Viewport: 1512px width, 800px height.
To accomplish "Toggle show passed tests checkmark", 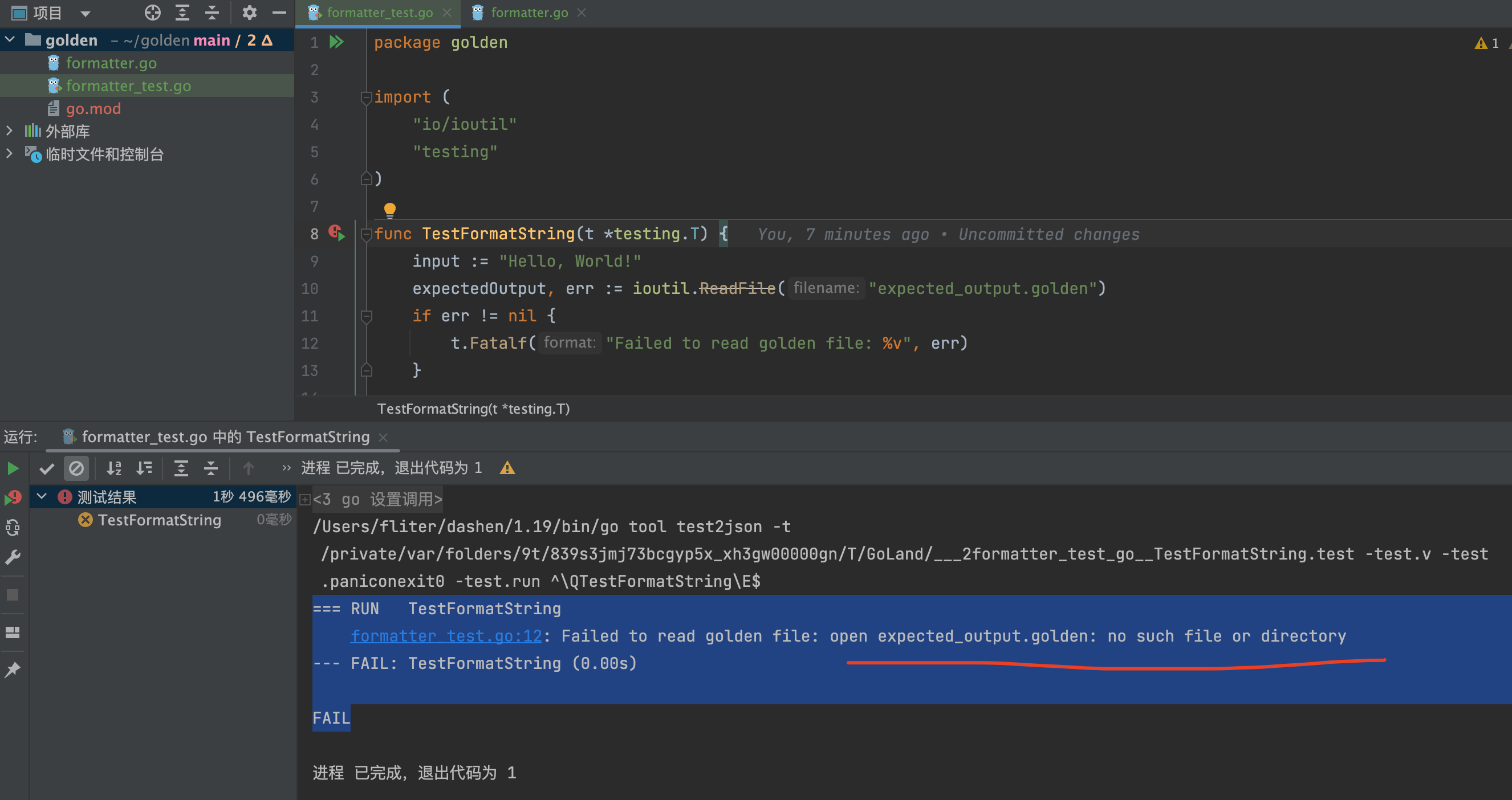I will [x=47, y=468].
